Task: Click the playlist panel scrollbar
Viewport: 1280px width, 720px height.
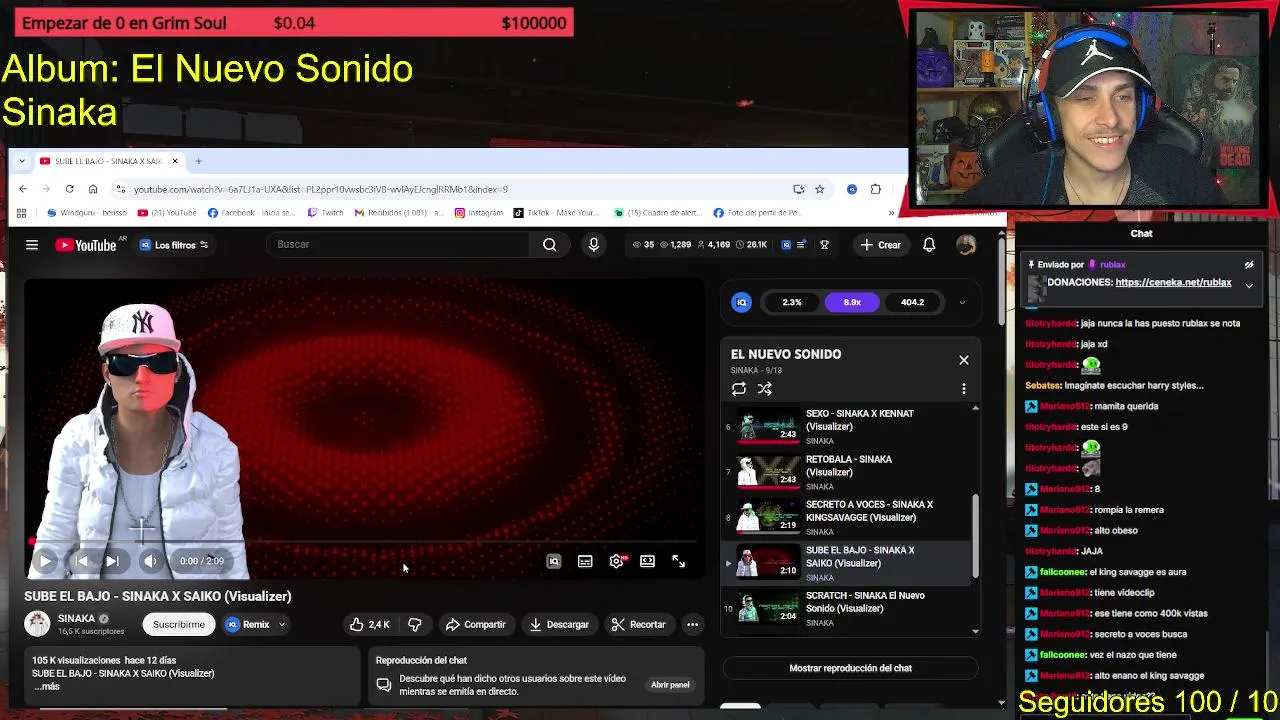Action: coord(975,536)
